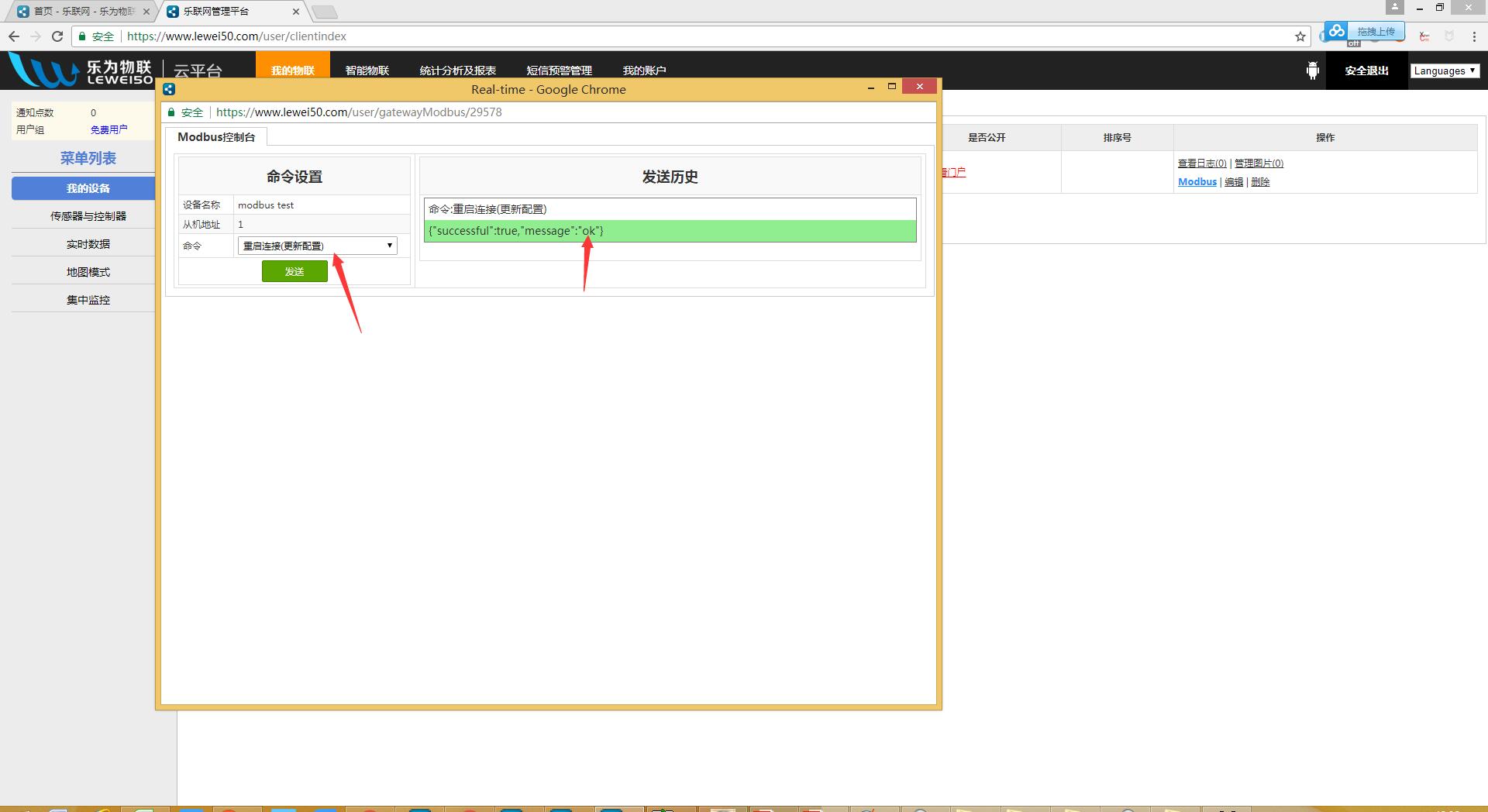Select the Modbus控制台 tab
This screenshot has width=1488, height=812.
pos(216,137)
